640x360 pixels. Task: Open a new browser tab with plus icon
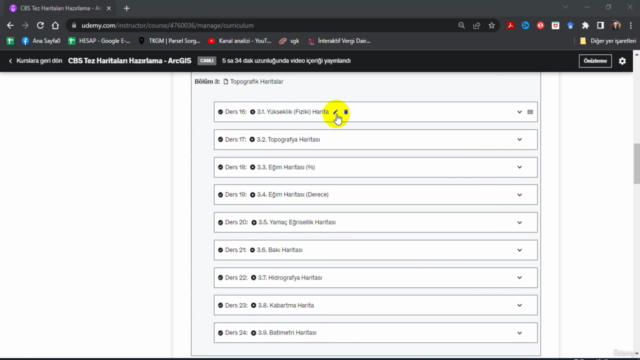(127, 8)
